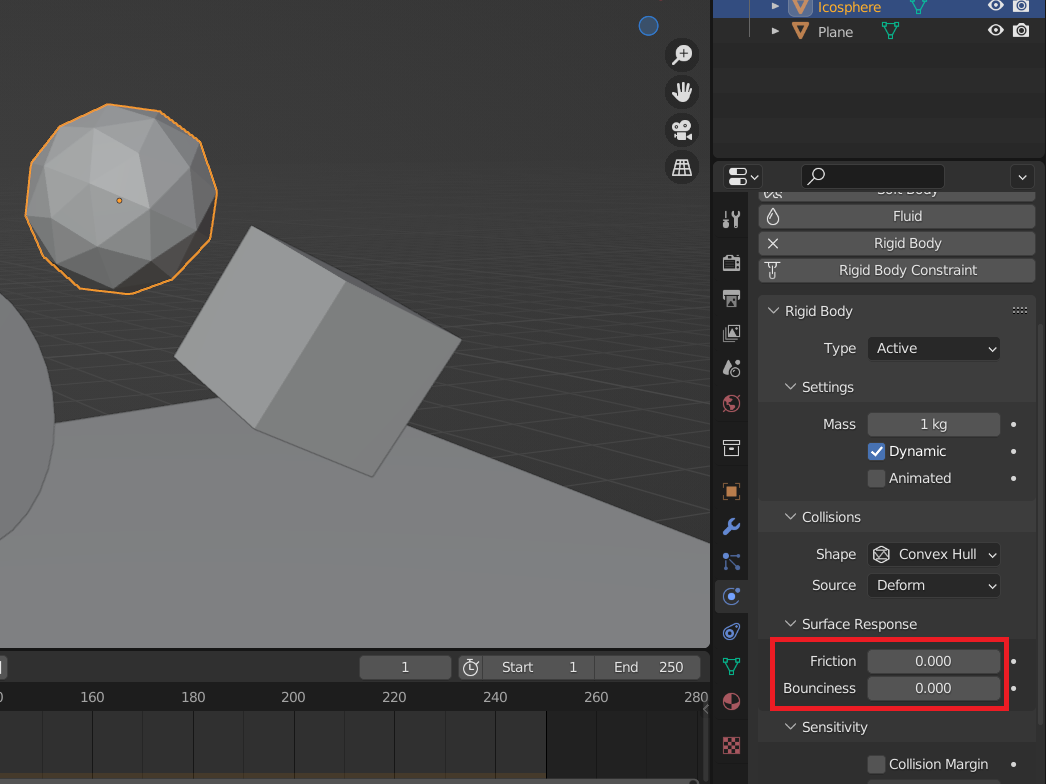Viewport: 1046px width, 784px height.
Task: Open the World properties globe icon
Action: coord(731,404)
